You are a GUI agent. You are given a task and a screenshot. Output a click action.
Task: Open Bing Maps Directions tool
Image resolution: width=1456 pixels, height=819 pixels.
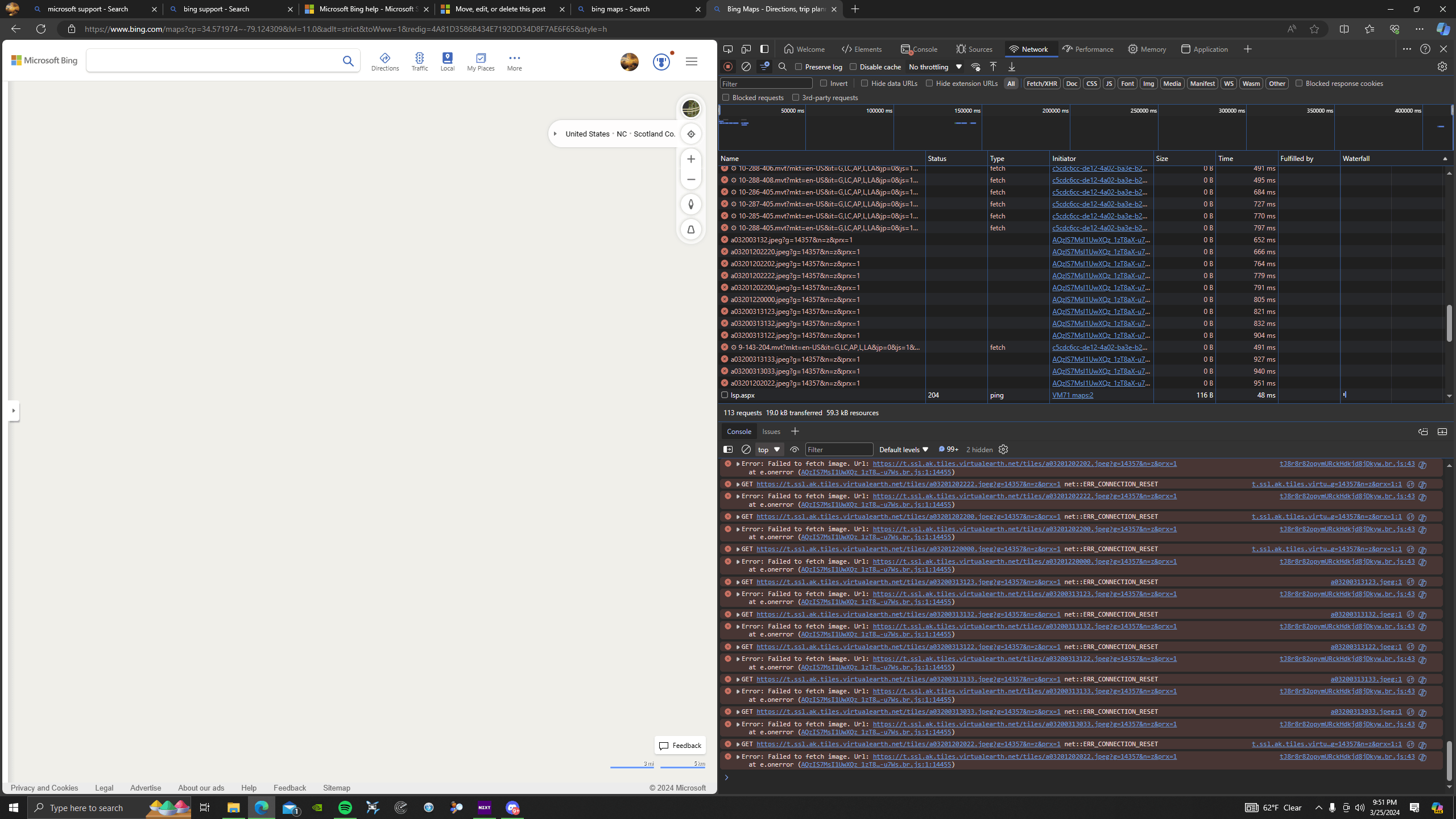tap(385, 61)
